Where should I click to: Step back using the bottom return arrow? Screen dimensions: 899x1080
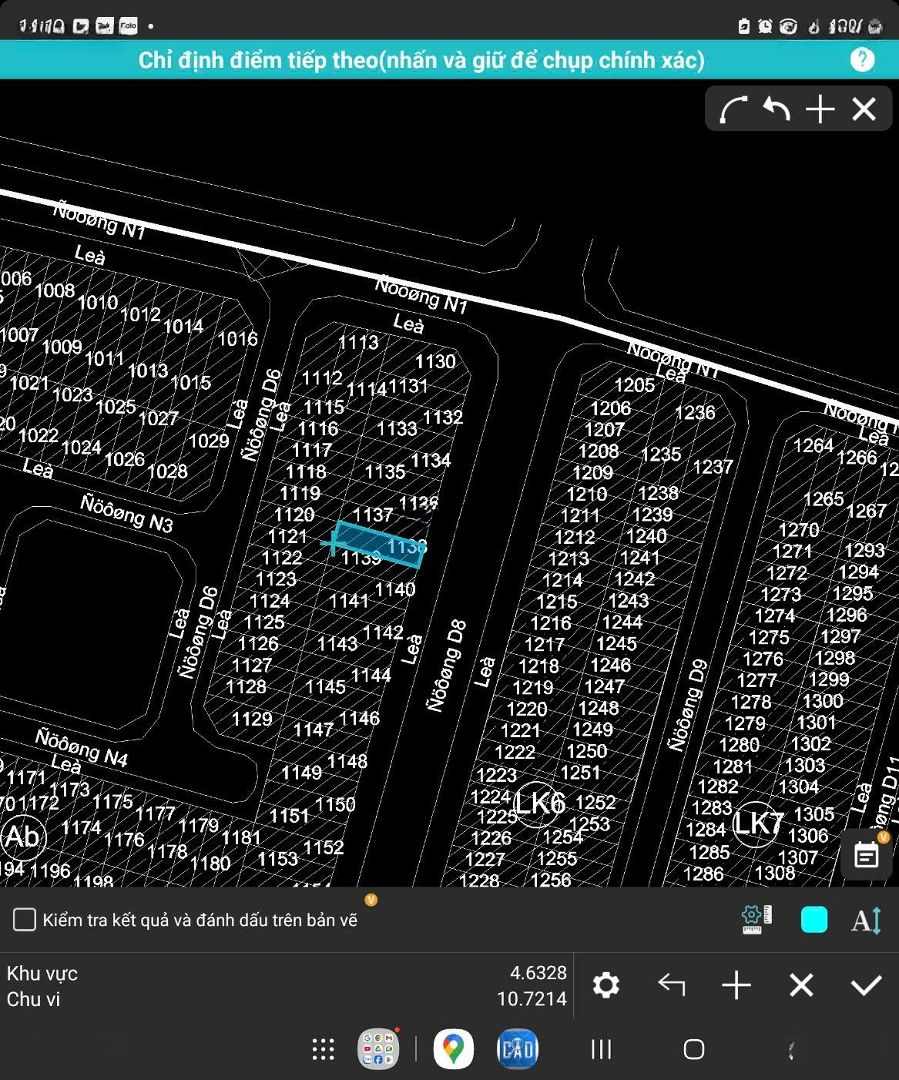(x=671, y=986)
